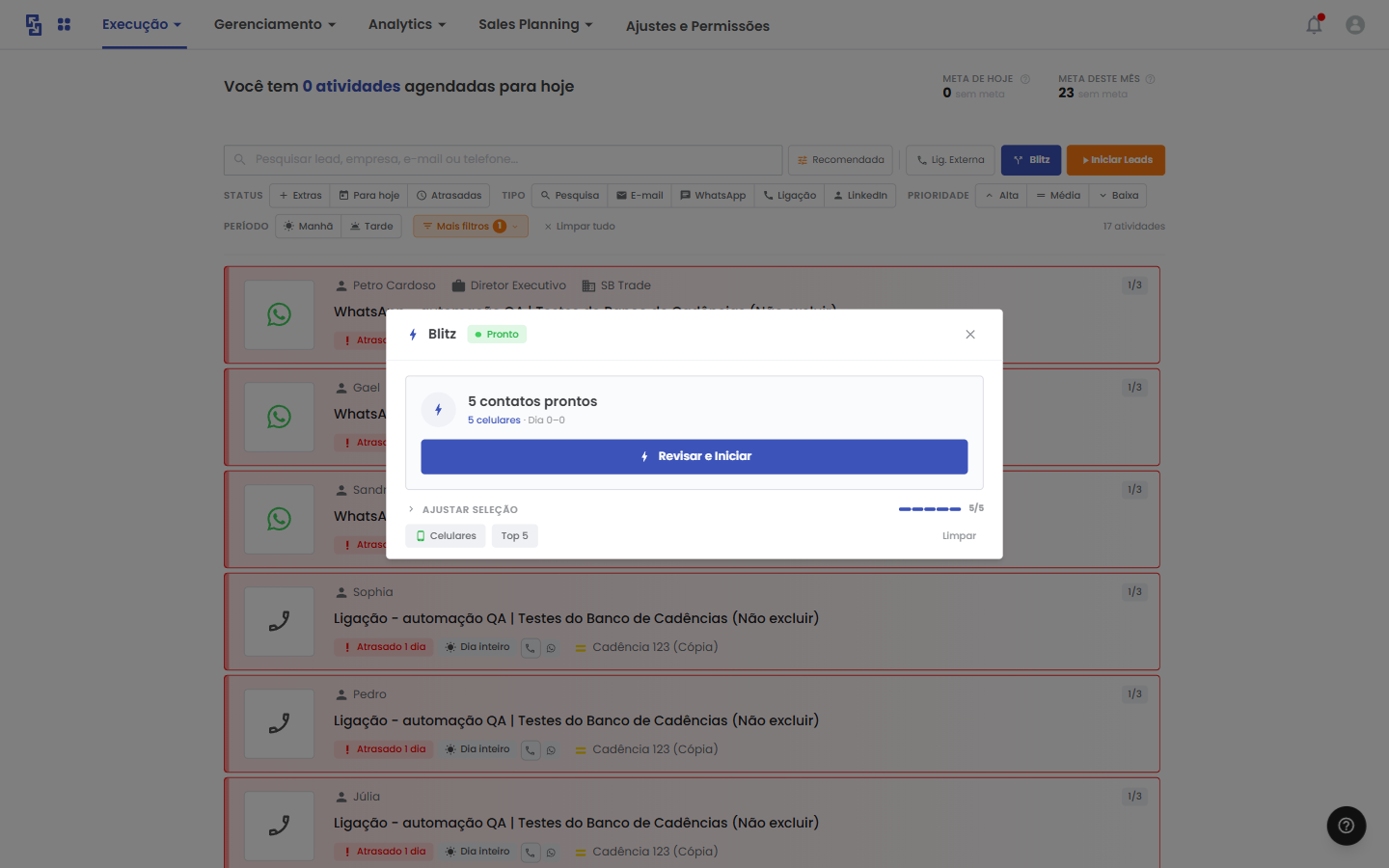Click phone icon on Sophia activity
This screenshot has height=868, width=1389.
(279, 621)
